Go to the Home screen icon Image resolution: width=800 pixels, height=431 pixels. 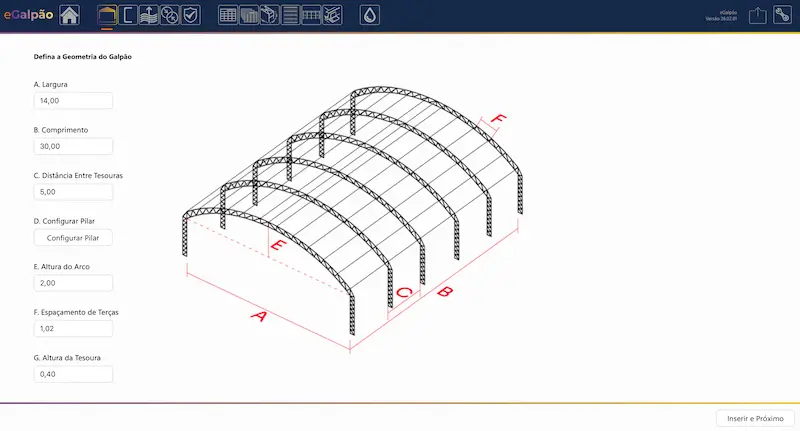coord(70,15)
